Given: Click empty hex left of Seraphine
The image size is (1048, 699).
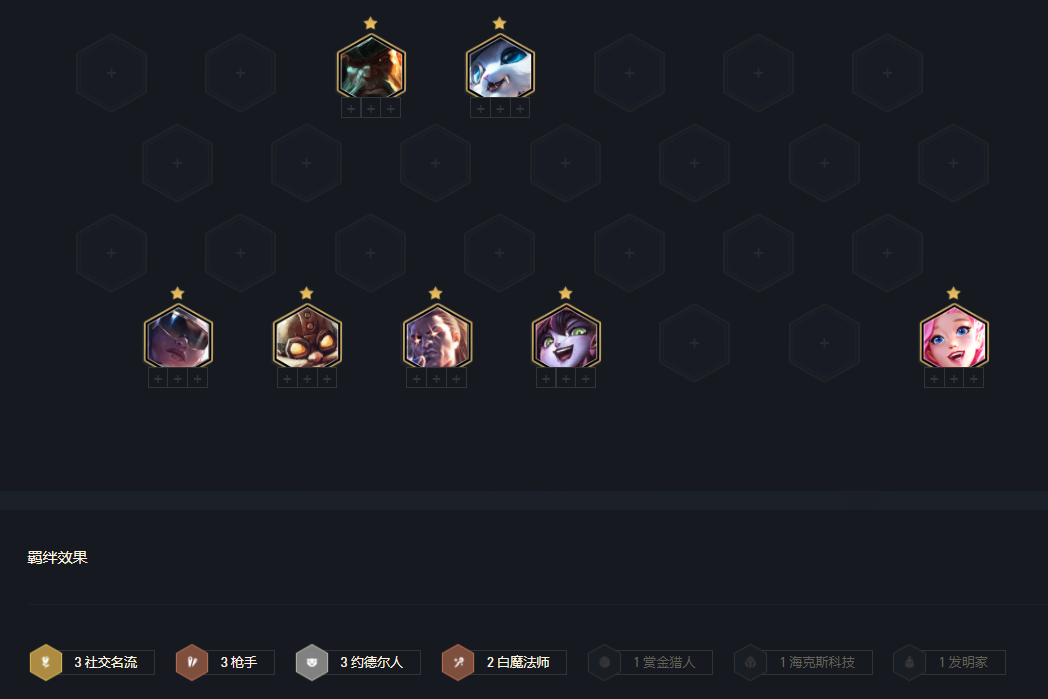Looking at the screenshot, I should pyautogui.click(x=824, y=343).
